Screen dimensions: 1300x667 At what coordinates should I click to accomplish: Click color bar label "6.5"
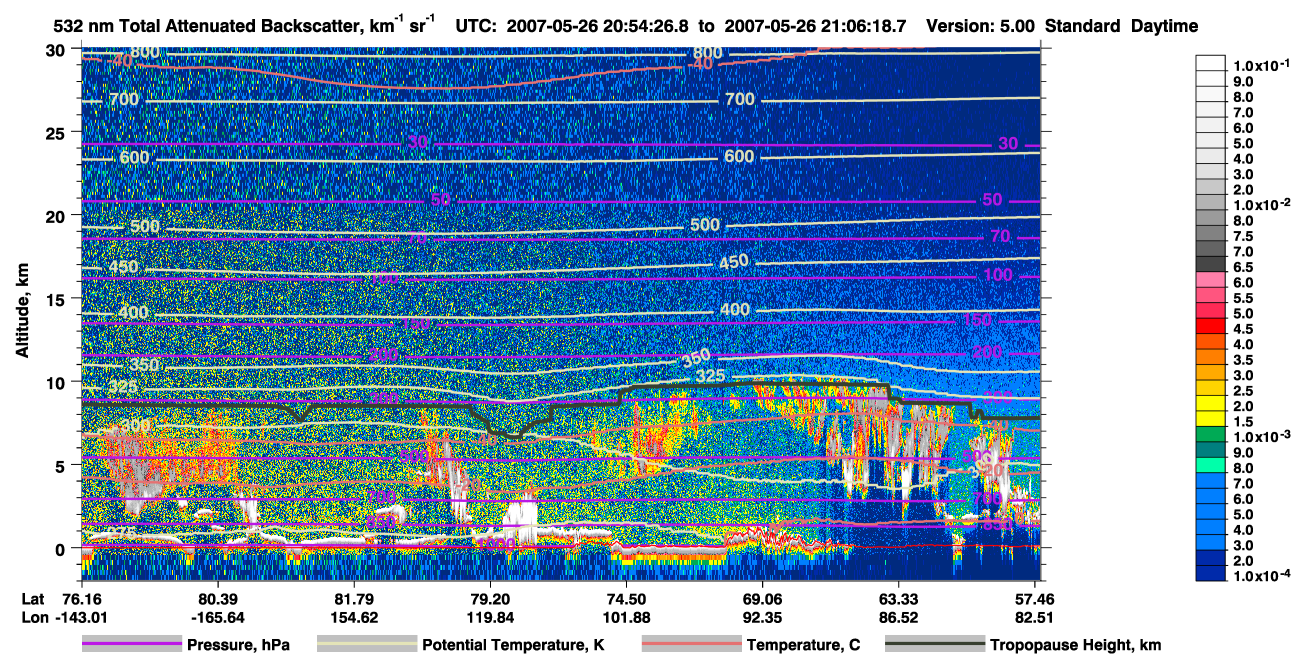click(x=1242, y=267)
